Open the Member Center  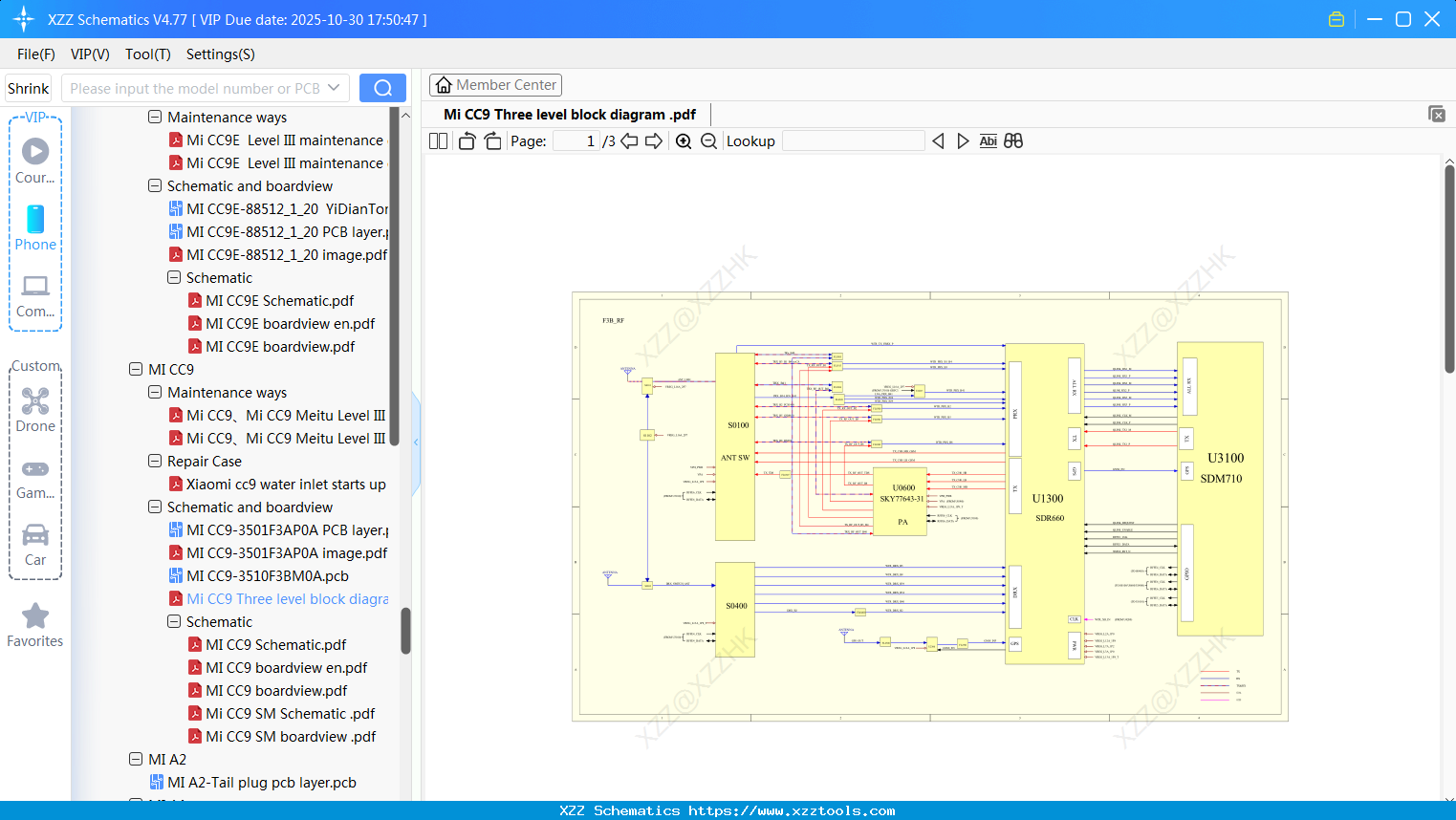pos(495,84)
